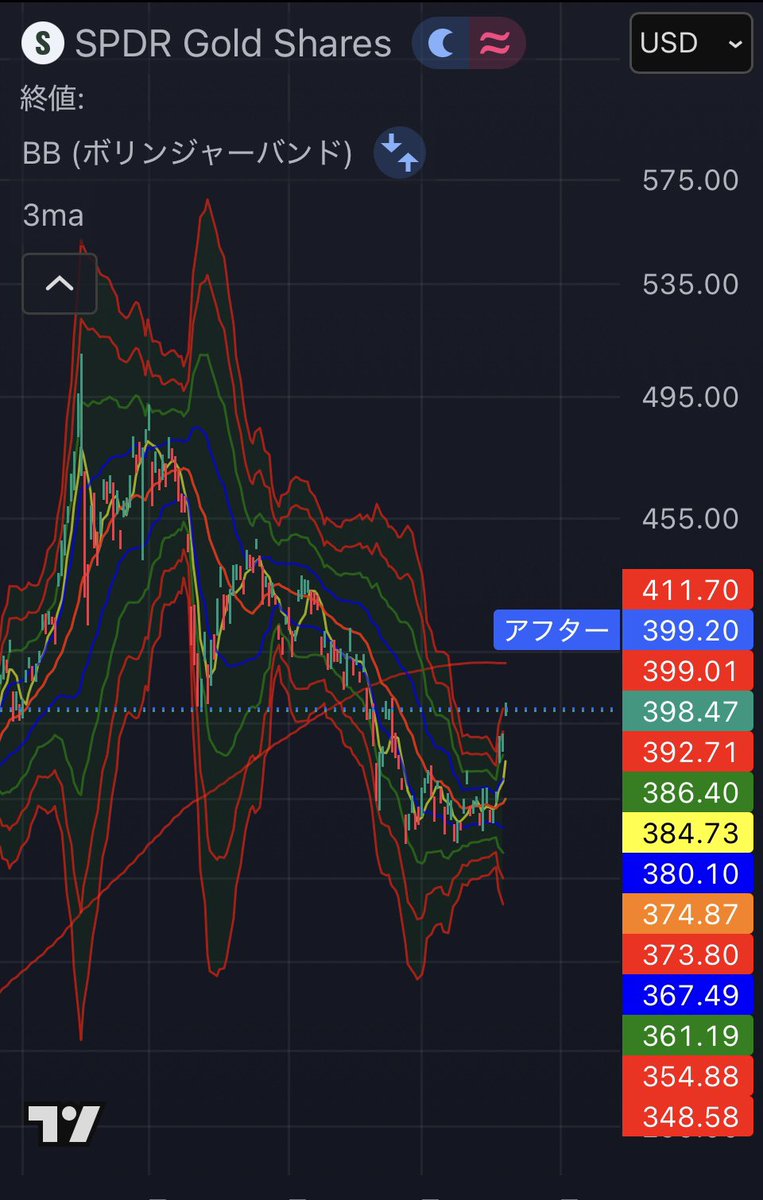Select SPDR Gold Shares title text

[x=233, y=43]
